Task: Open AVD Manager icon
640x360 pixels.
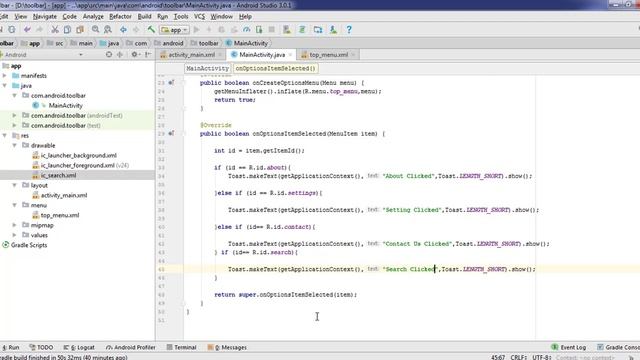Action: [x=287, y=29]
